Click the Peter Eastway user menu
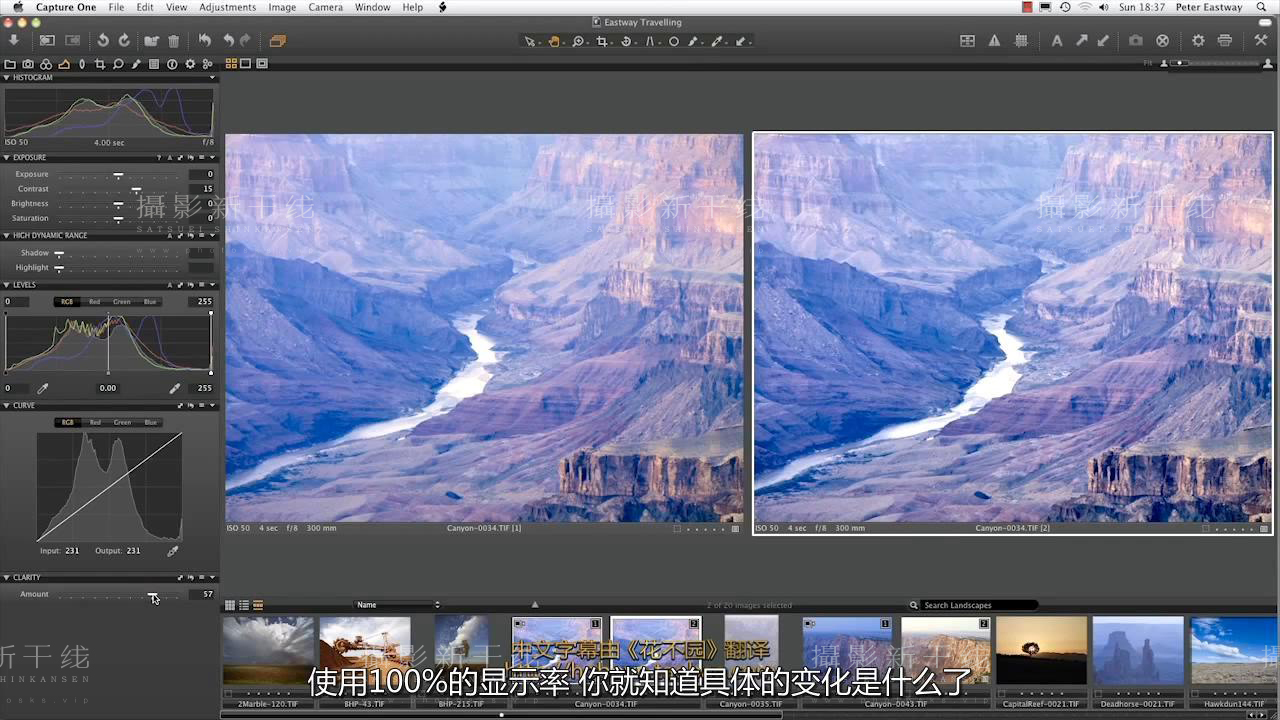The height and width of the screenshot is (720, 1280). pyautogui.click(x=1208, y=7)
